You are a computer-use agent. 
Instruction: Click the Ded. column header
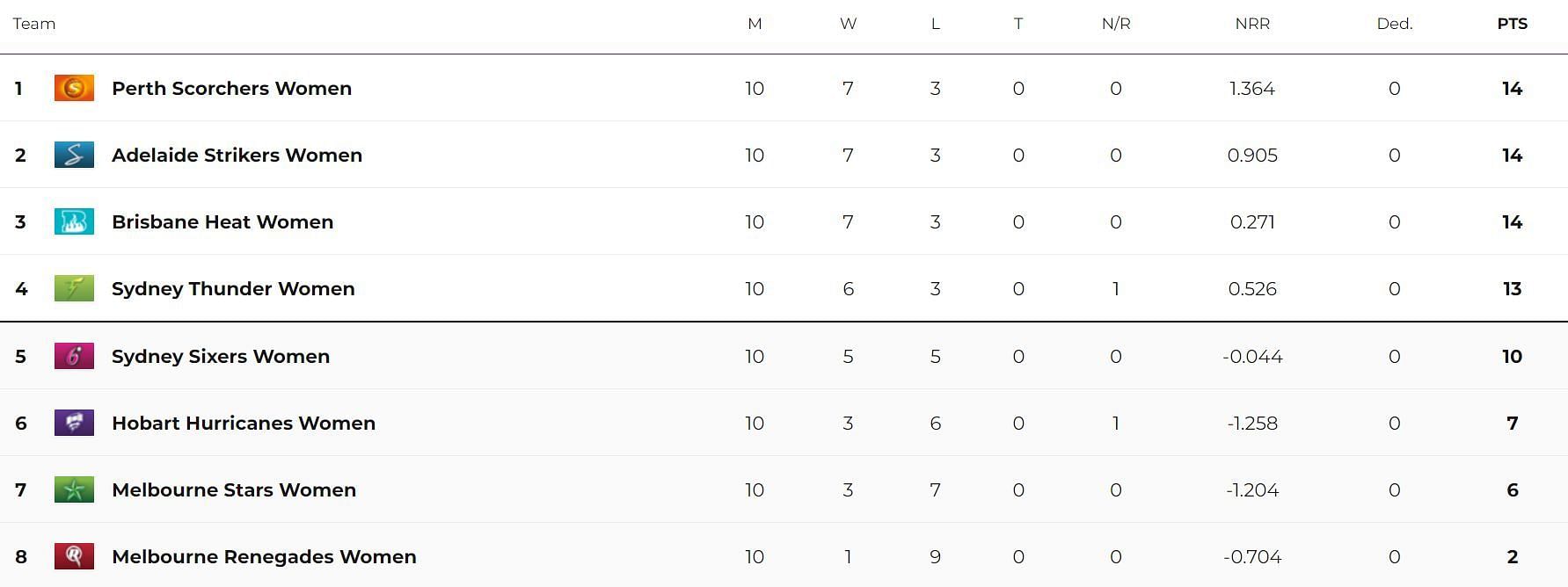pyautogui.click(x=1394, y=24)
